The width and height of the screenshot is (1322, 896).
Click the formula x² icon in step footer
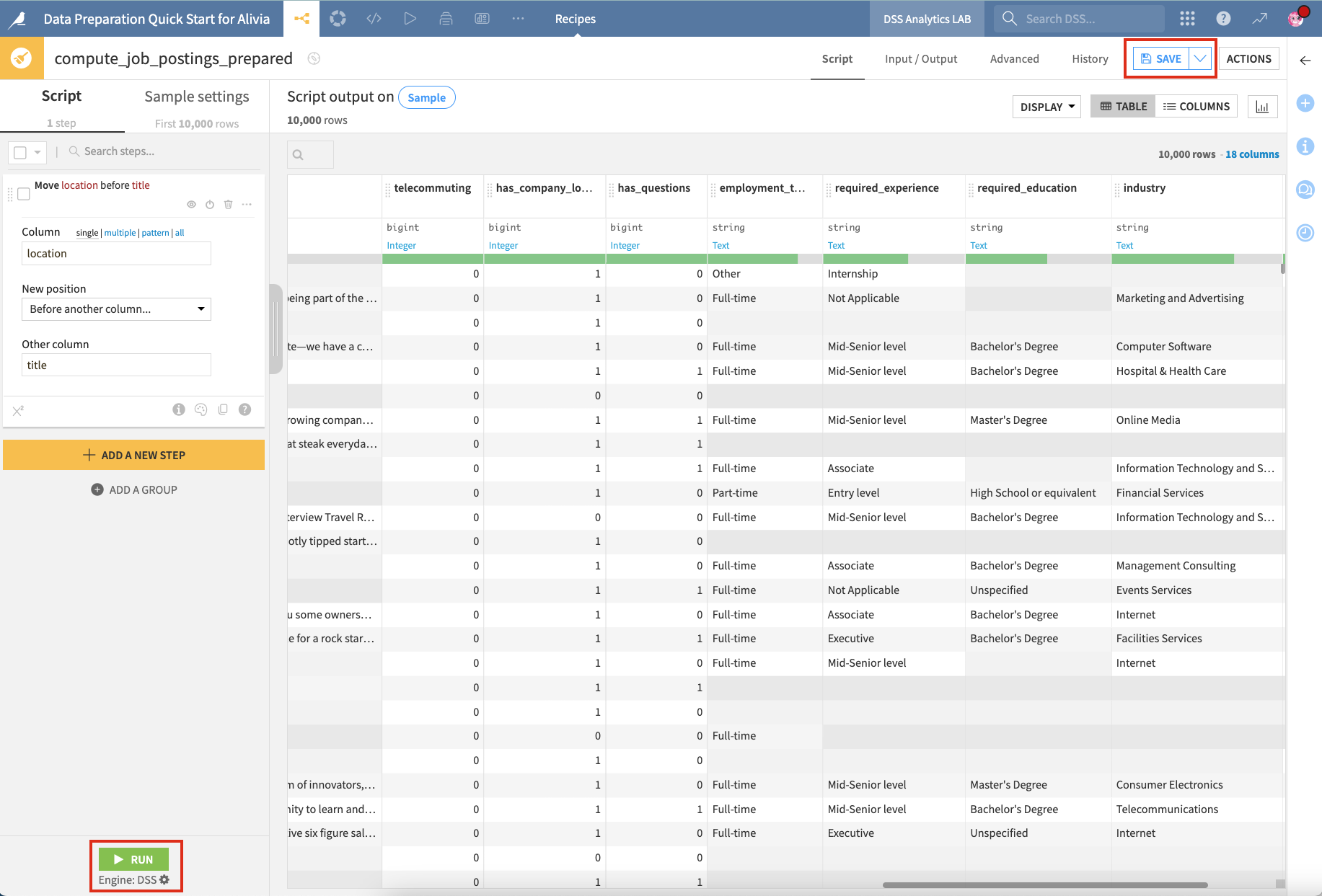(18, 411)
